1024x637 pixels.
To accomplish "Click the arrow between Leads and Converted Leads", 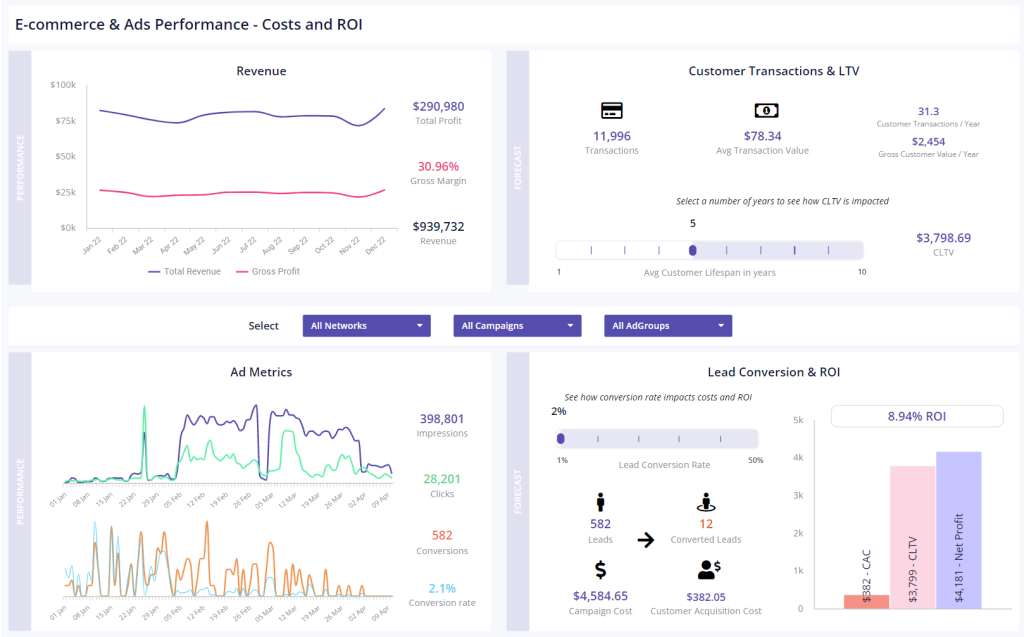I will coord(646,540).
